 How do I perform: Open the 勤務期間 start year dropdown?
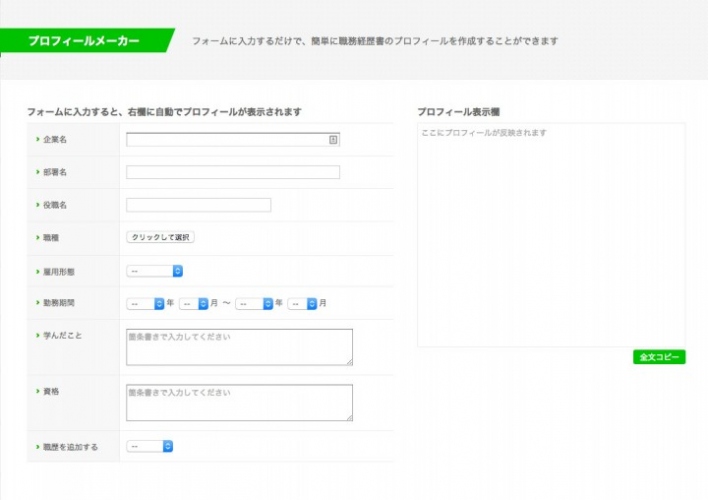click(145, 304)
